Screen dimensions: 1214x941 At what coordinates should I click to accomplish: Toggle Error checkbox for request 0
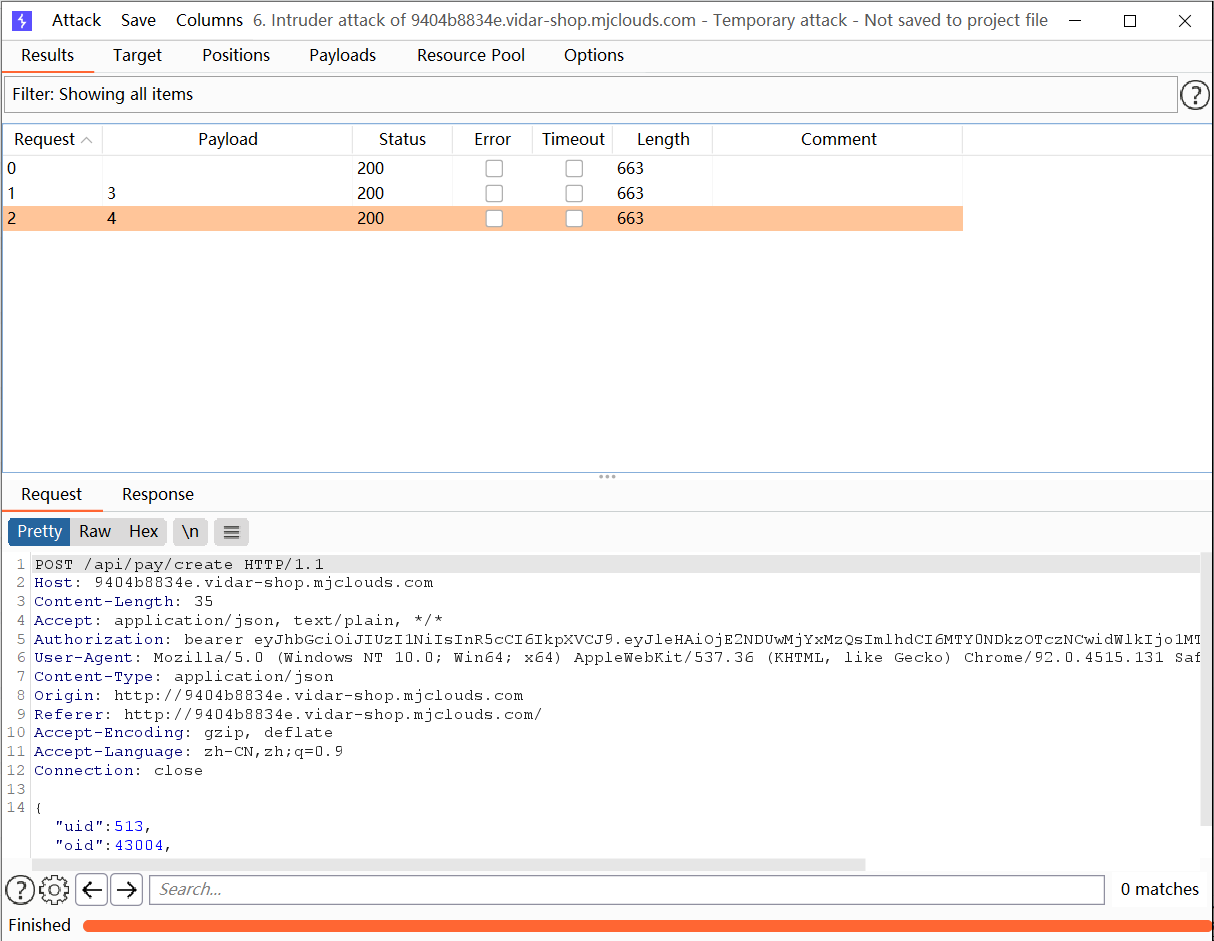tap(494, 169)
